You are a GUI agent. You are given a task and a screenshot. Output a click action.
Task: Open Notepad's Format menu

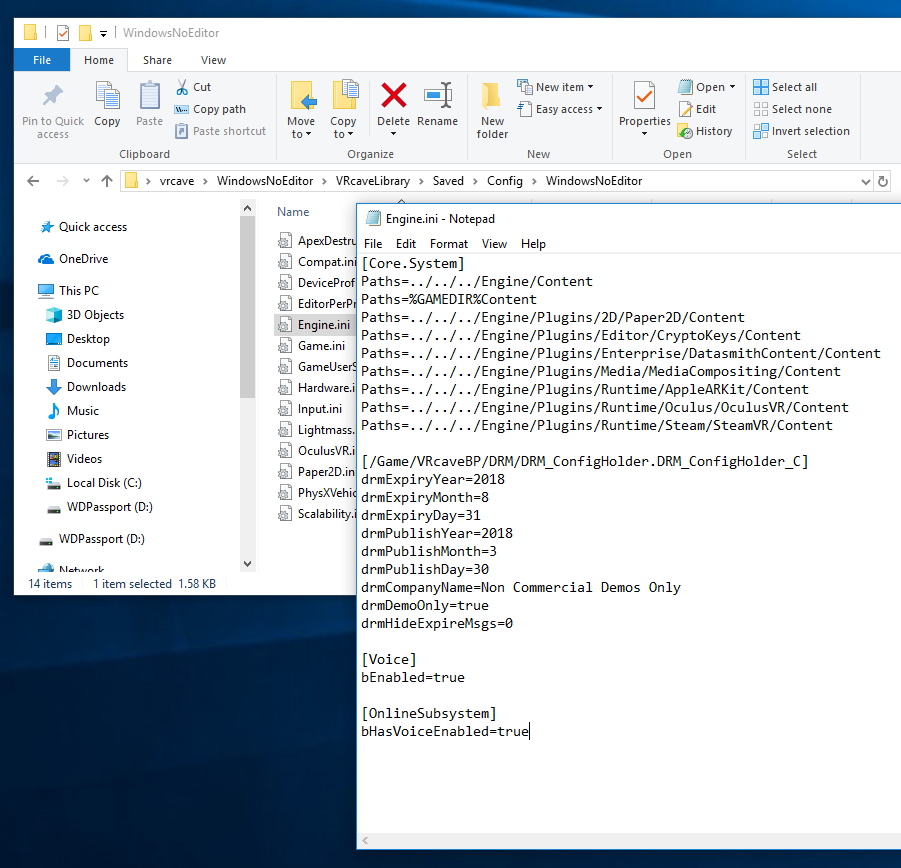[449, 243]
